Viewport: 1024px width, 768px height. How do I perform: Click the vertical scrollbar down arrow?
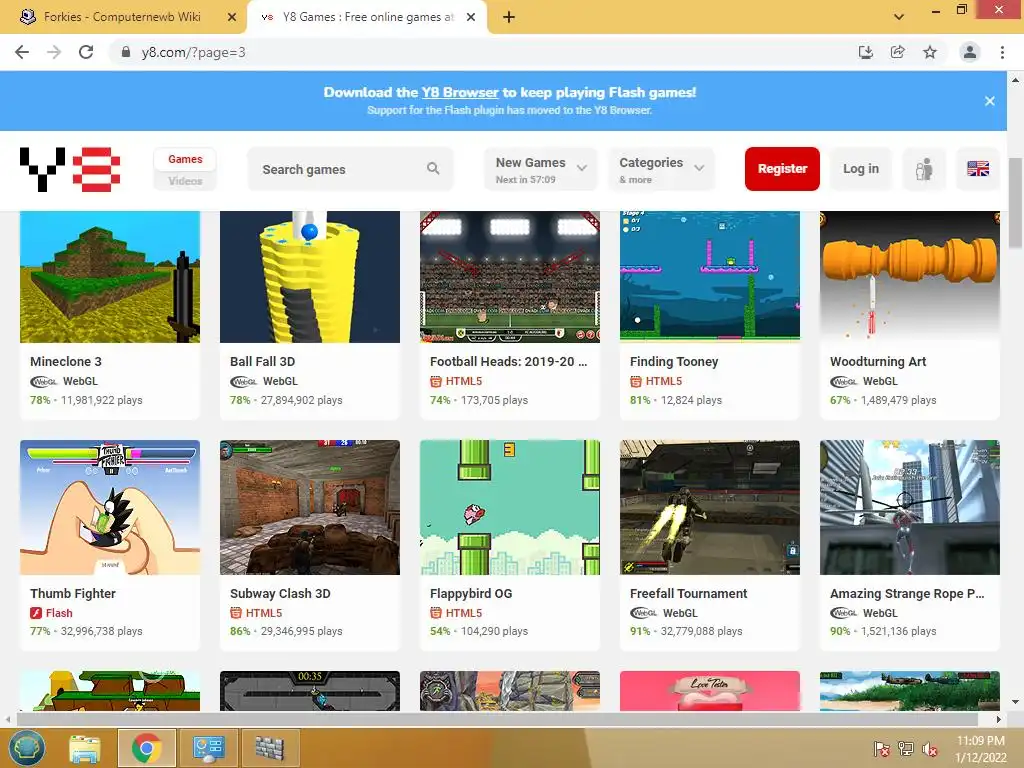(x=1015, y=702)
